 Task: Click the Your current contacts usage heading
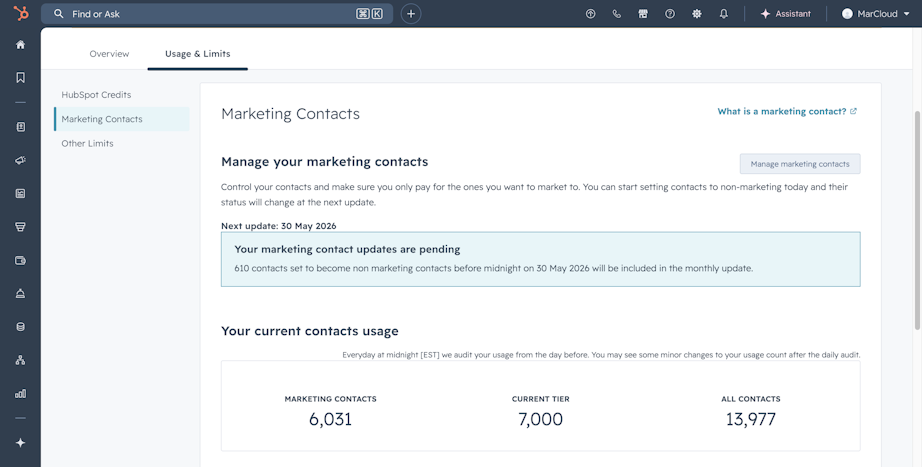click(x=310, y=331)
